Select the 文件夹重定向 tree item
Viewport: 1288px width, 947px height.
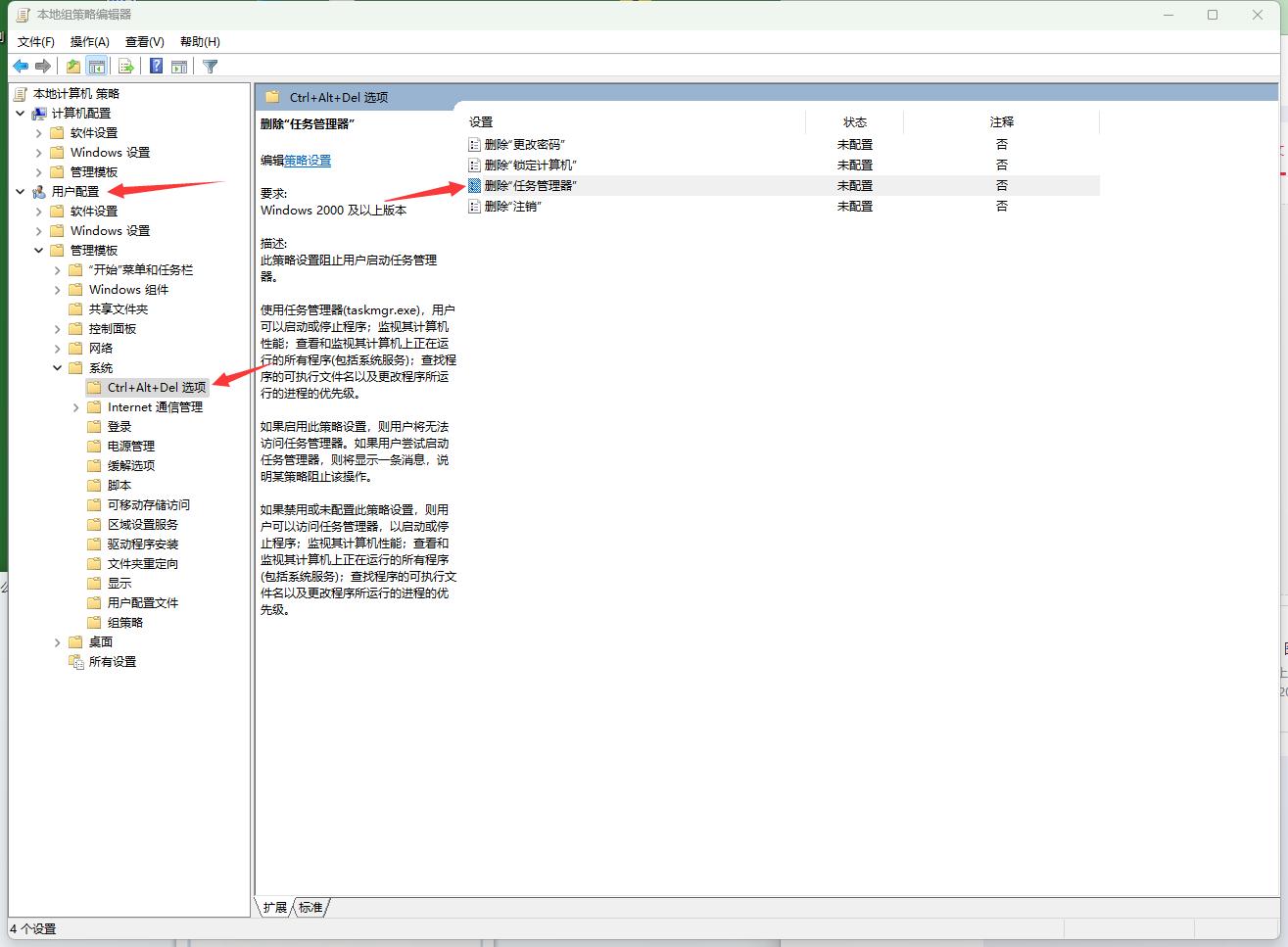pos(143,564)
